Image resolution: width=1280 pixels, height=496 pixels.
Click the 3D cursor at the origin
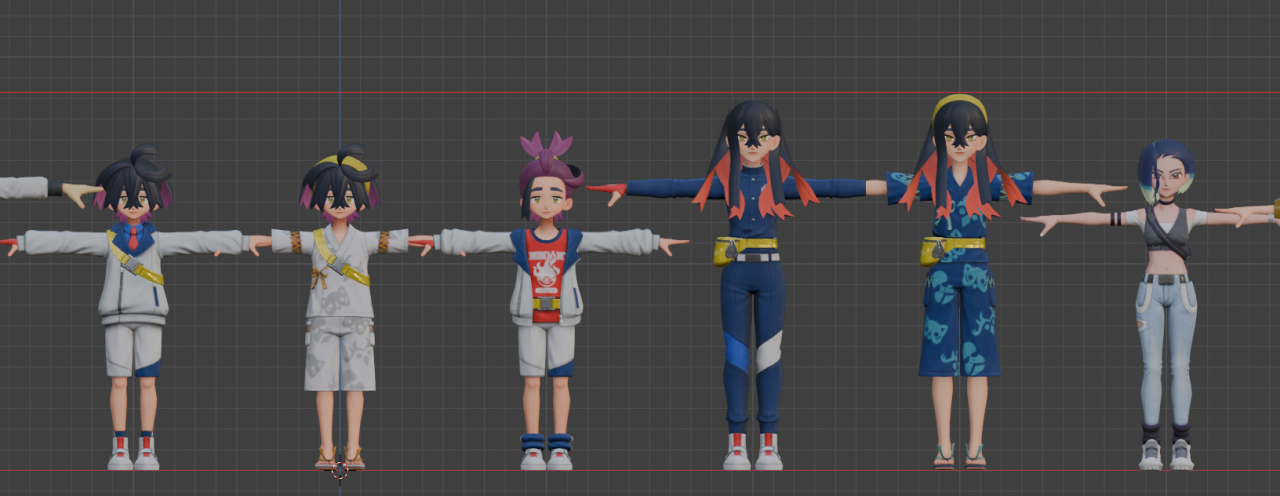pyautogui.click(x=340, y=469)
